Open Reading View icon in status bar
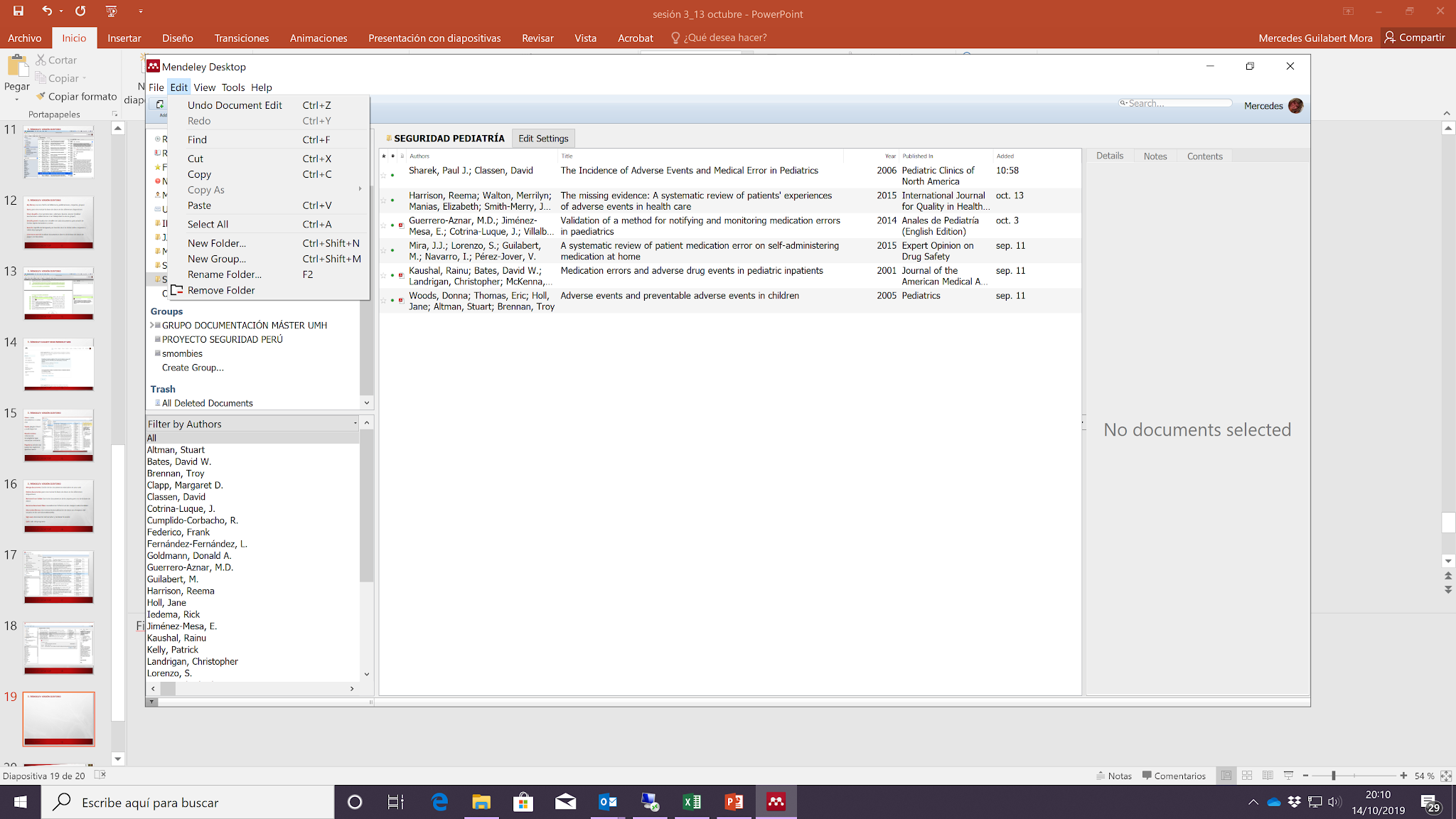The width and height of the screenshot is (1456, 819). [1268, 776]
